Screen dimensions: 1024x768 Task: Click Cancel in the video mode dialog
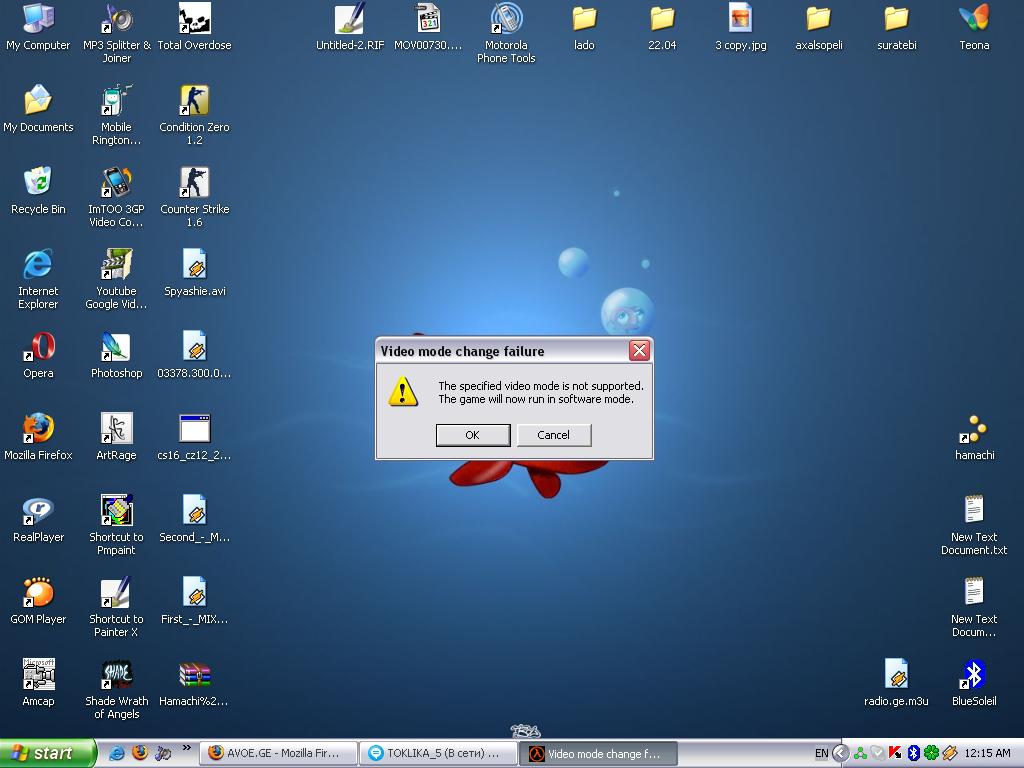(x=554, y=435)
